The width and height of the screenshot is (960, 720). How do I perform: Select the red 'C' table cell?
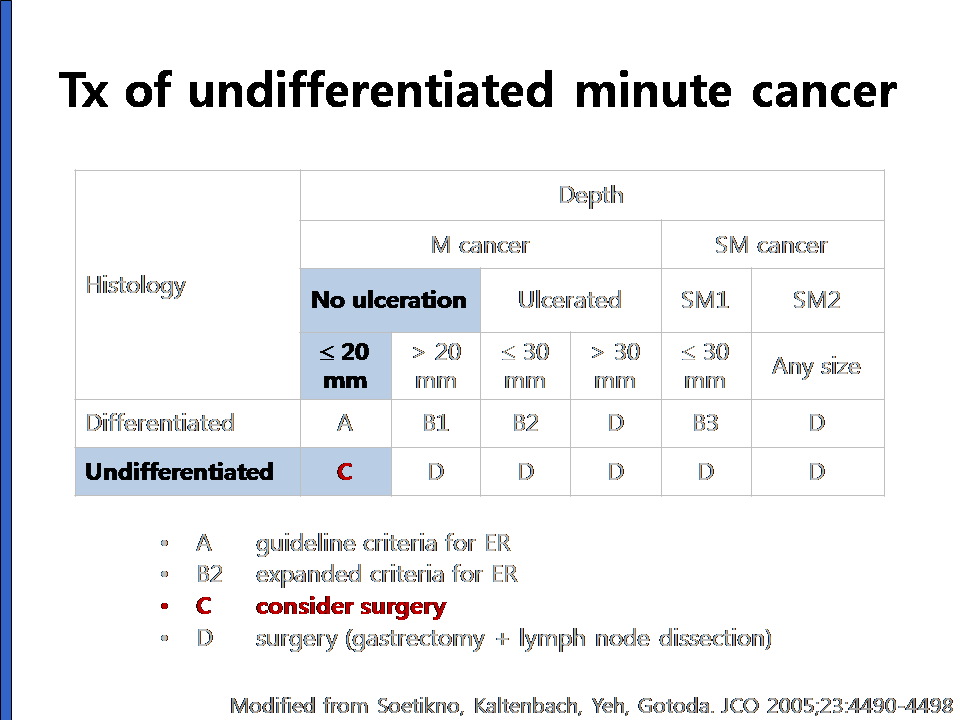pyautogui.click(x=345, y=471)
